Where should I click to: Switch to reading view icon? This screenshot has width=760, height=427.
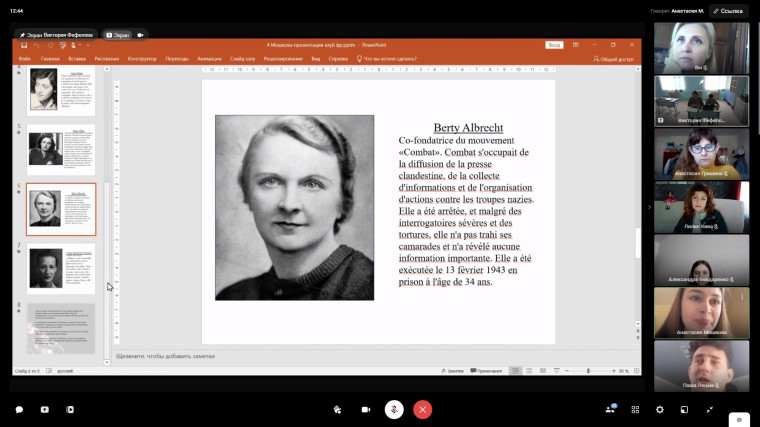543,371
